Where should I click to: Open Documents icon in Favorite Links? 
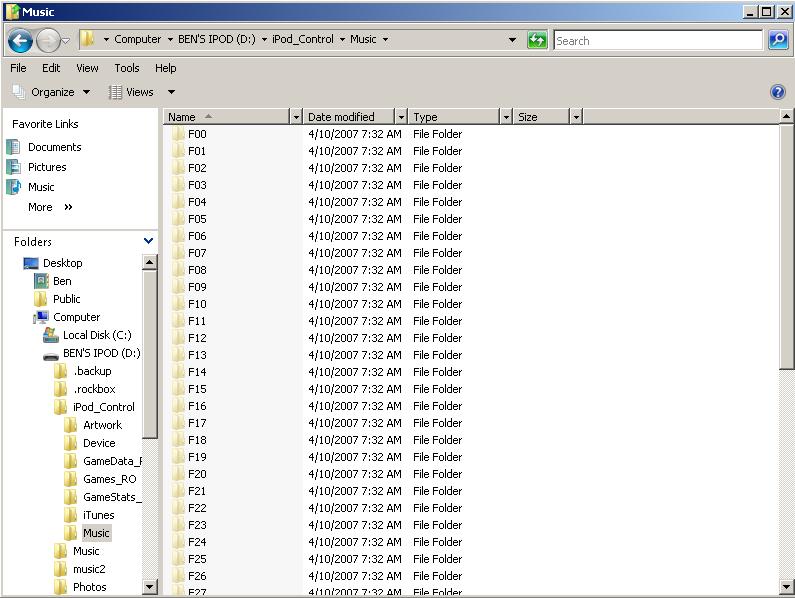coord(13,147)
